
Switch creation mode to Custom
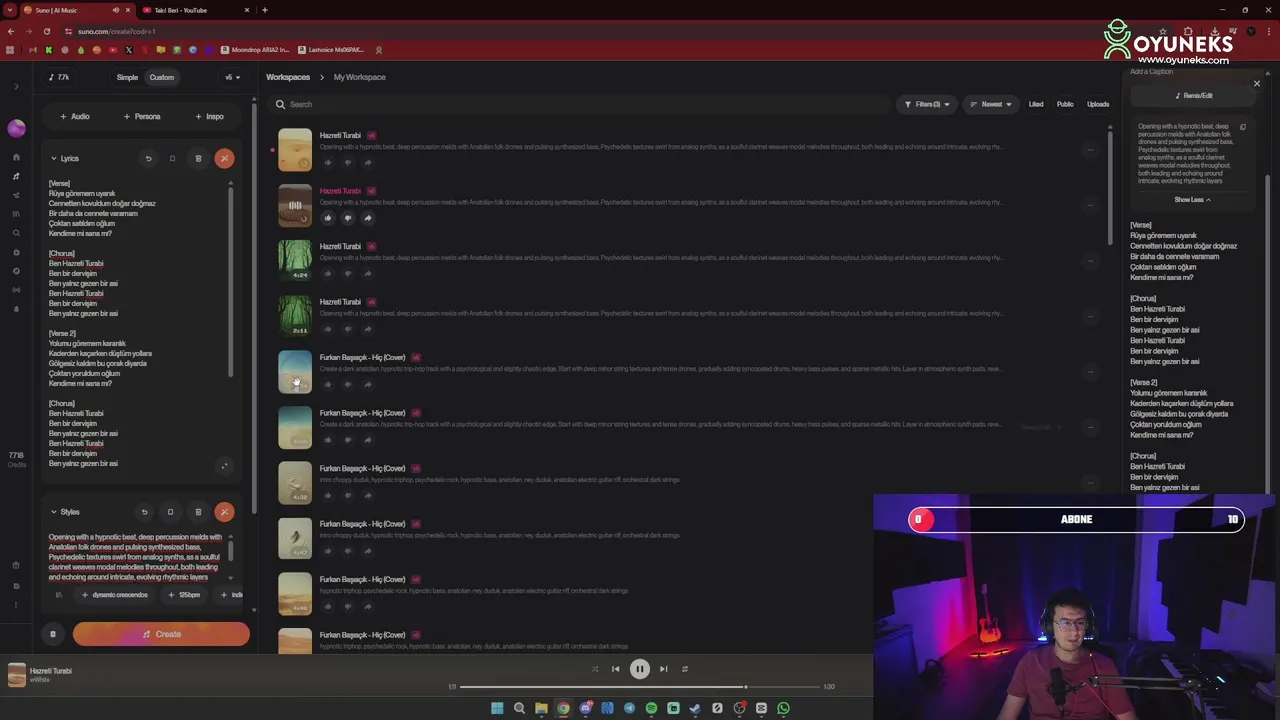pos(161,77)
